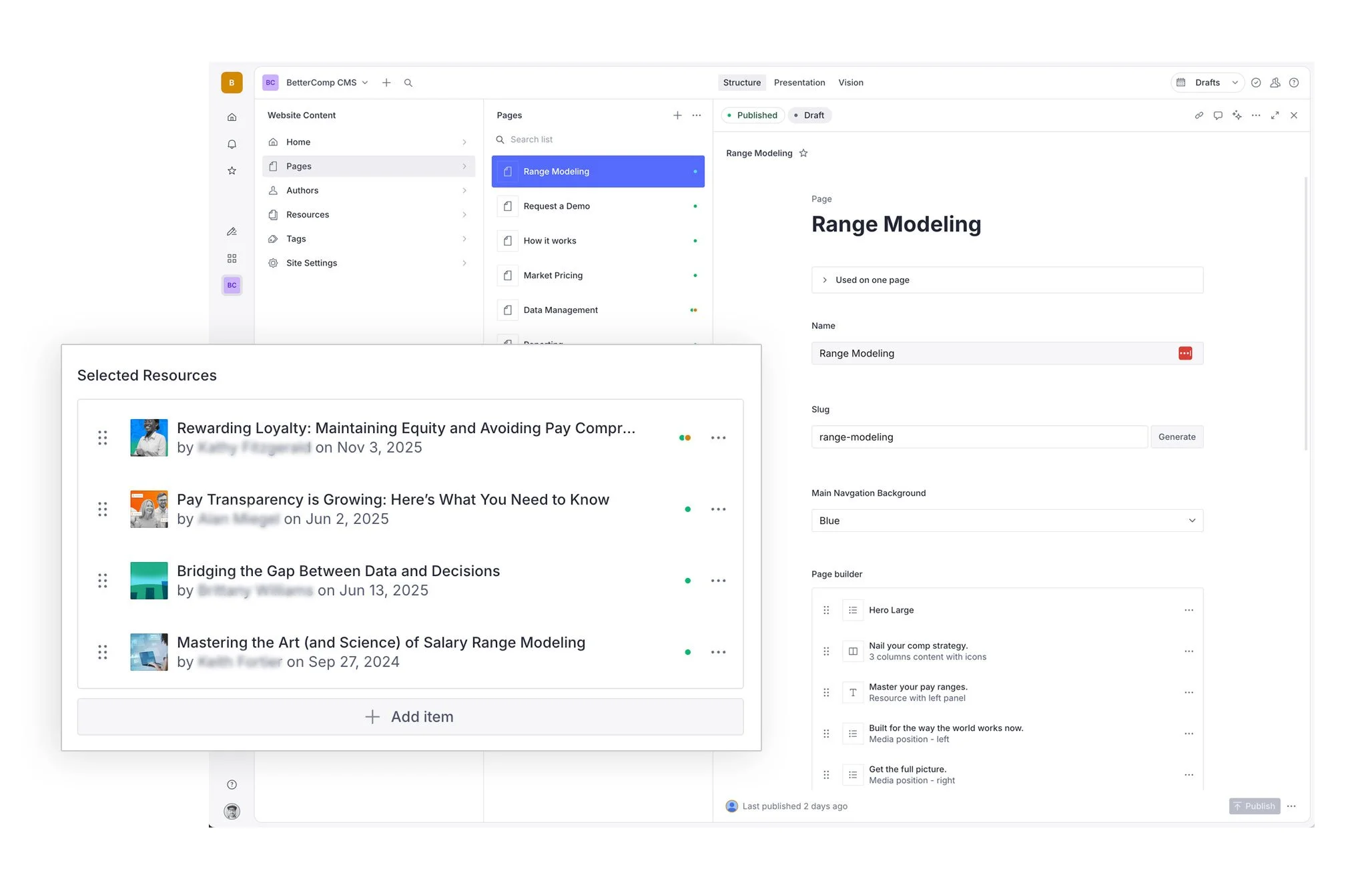The image size is (1372, 891).
Task: Switch to the Vision tab
Action: pyautogui.click(x=850, y=83)
